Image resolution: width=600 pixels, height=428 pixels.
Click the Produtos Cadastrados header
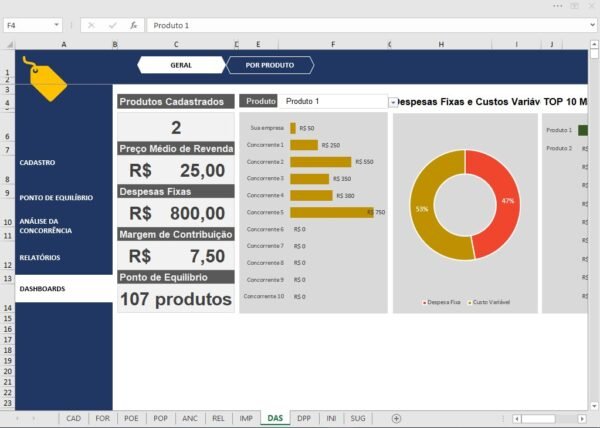pyautogui.click(x=176, y=102)
